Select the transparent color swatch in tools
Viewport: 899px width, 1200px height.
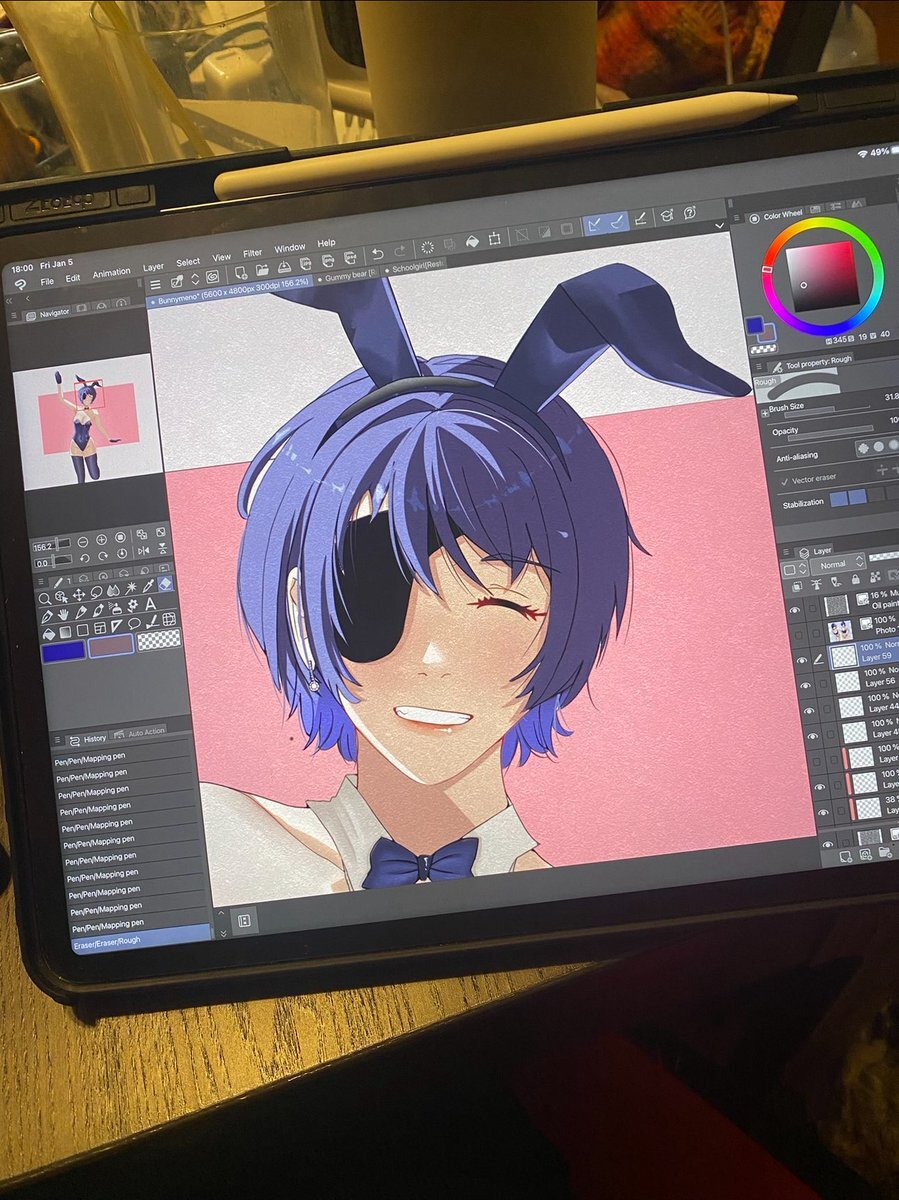[x=159, y=639]
